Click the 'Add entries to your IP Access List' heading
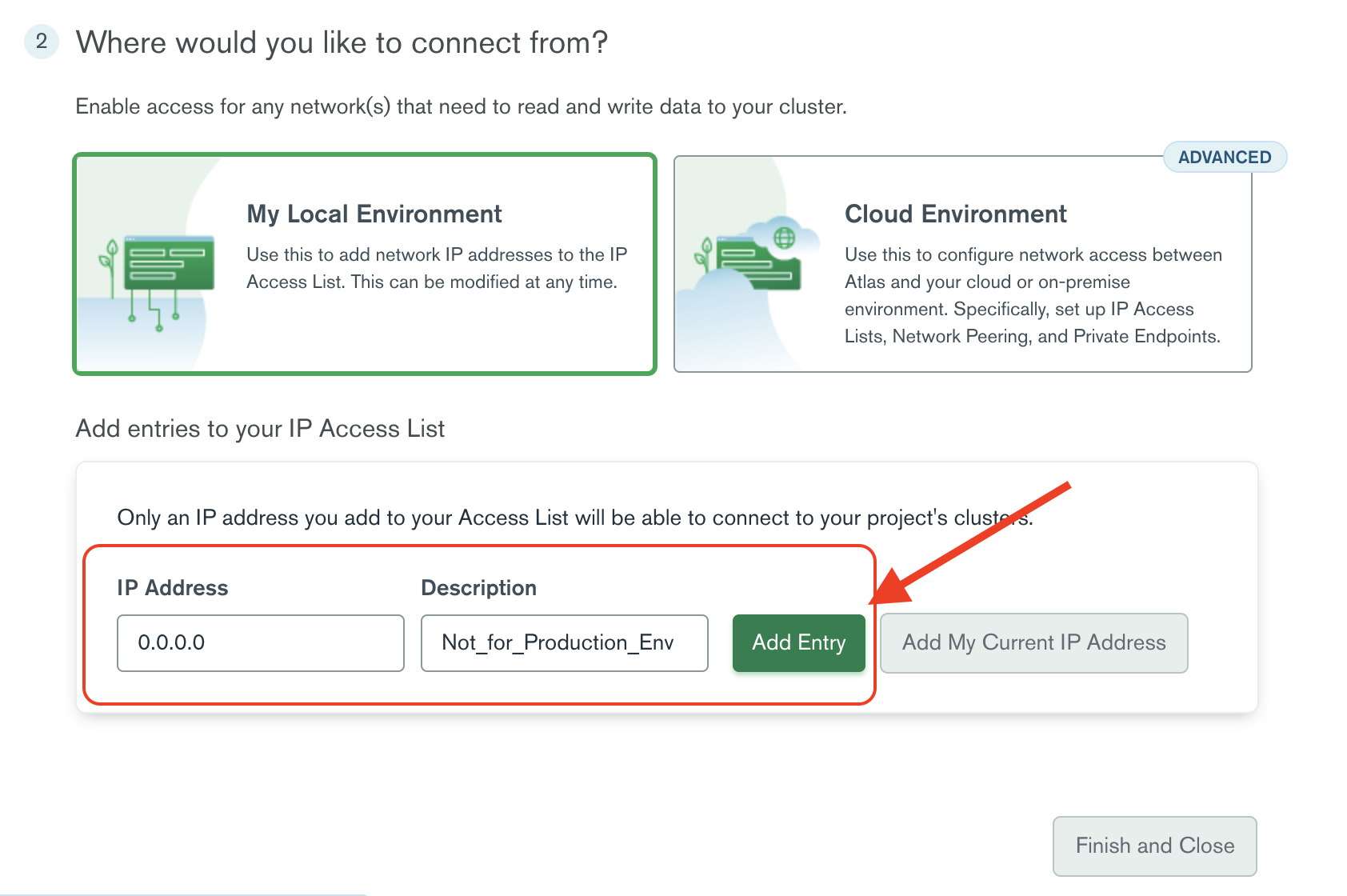 260,429
